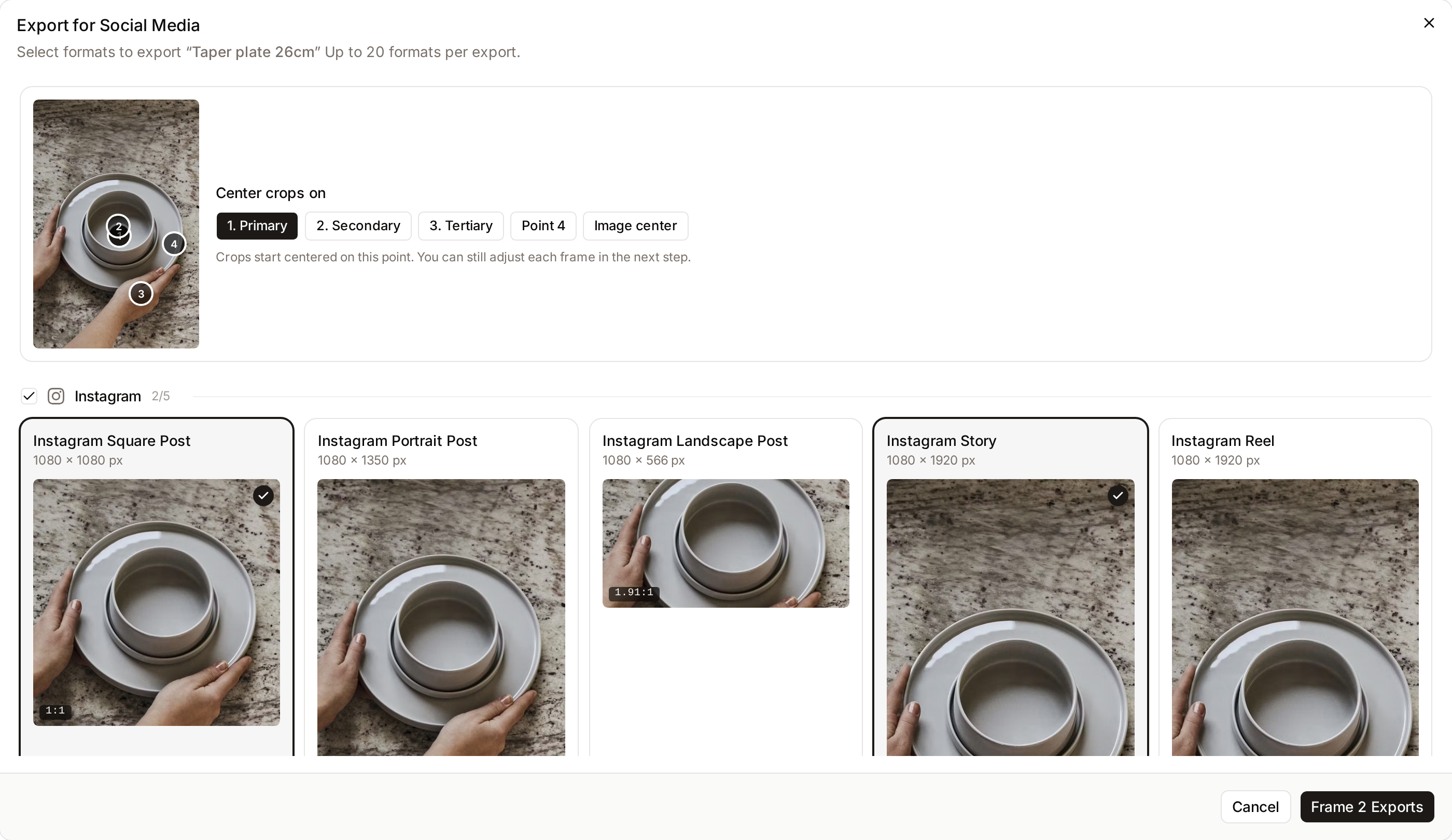The width and height of the screenshot is (1452, 840).
Task: Click the "Instagram Square Post" title text
Action: click(x=112, y=441)
